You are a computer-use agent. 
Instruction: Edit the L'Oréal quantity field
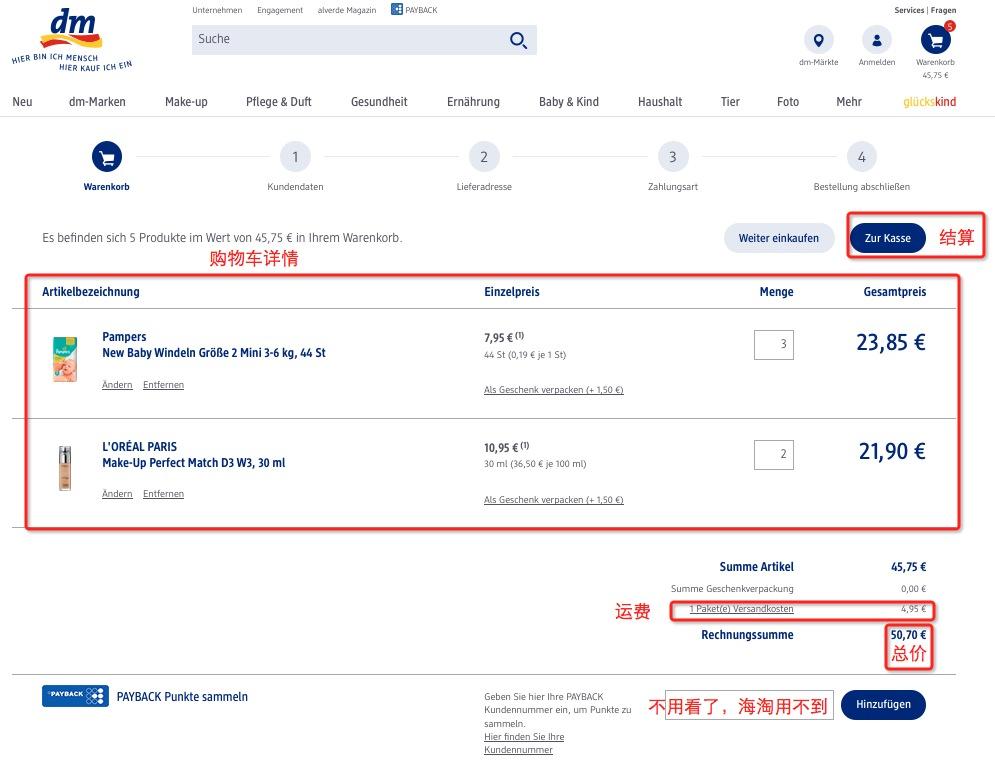coord(774,454)
